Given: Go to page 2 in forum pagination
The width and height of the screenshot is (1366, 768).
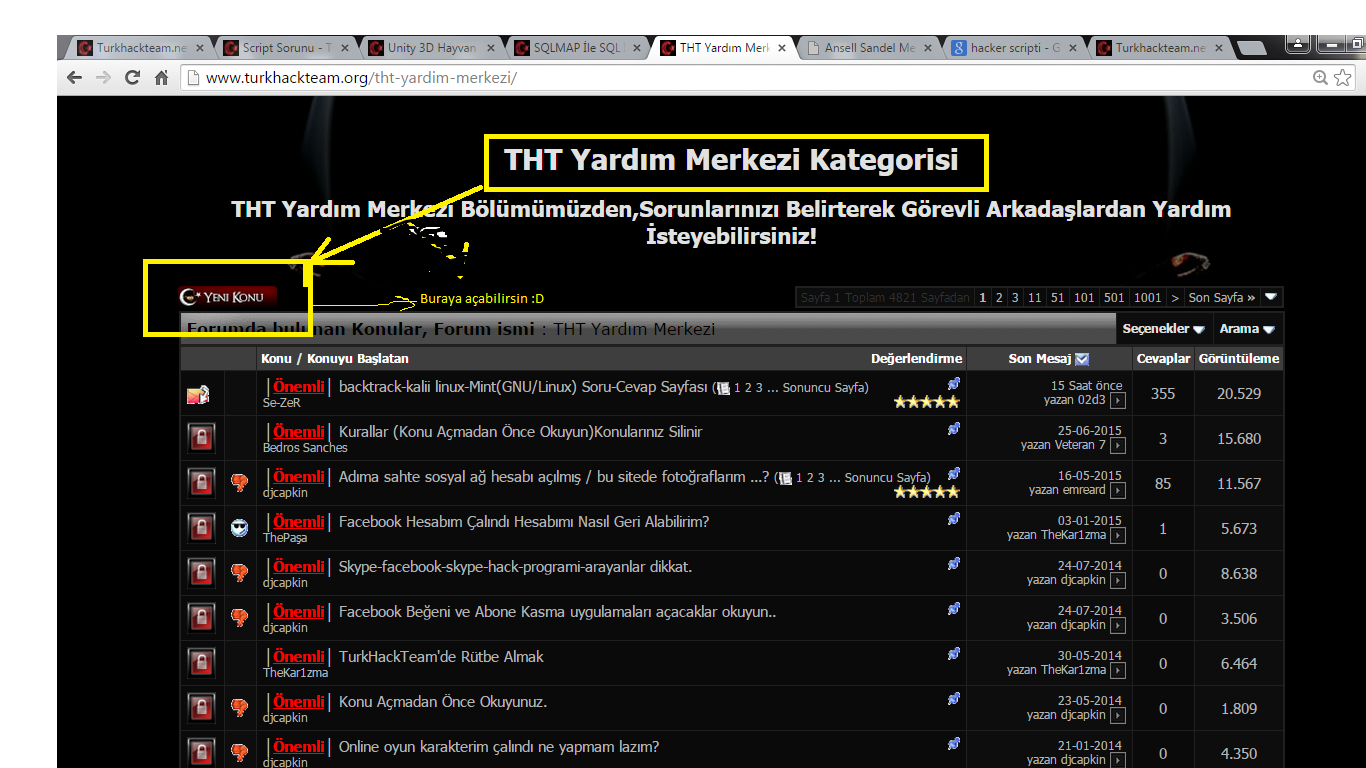Looking at the screenshot, I should pyautogui.click(x=998, y=297).
